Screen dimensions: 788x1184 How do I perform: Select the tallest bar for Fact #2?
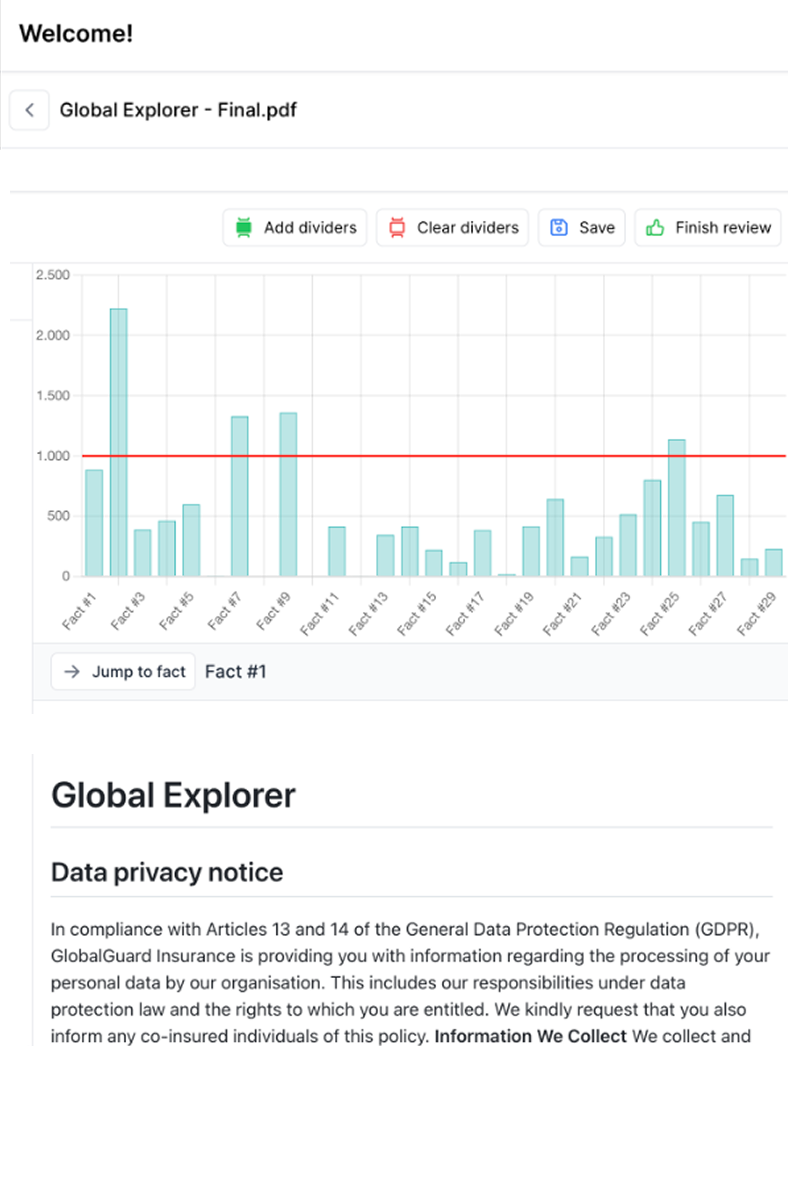[x=119, y=442]
